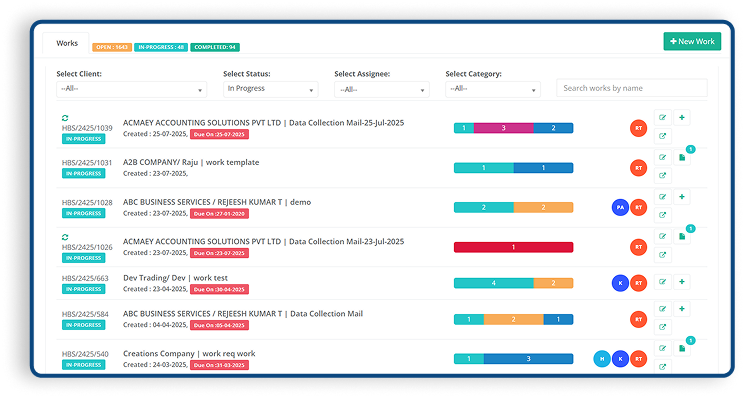Click the COMPLETED: 94 badge

(x=215, y=47)
